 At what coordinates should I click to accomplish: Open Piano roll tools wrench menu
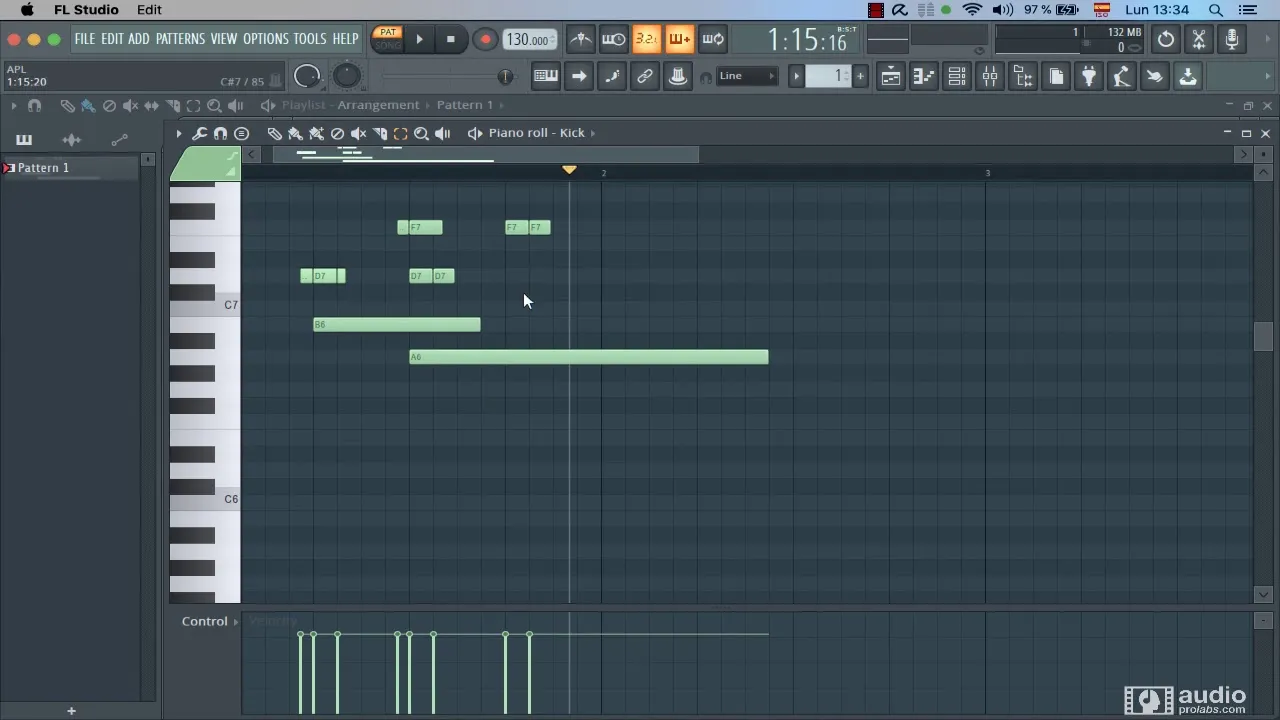tap(200, 133)
